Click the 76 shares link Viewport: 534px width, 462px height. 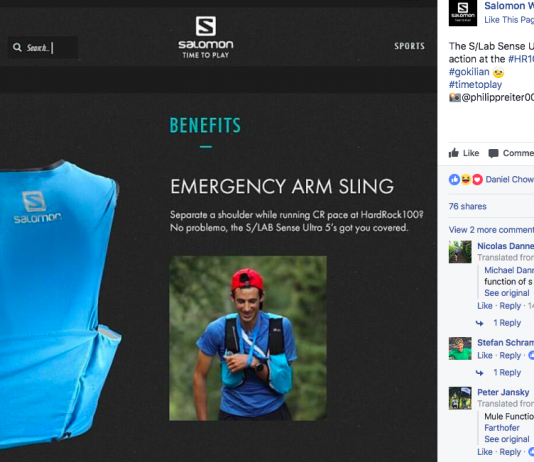click(x=468, y=206)
